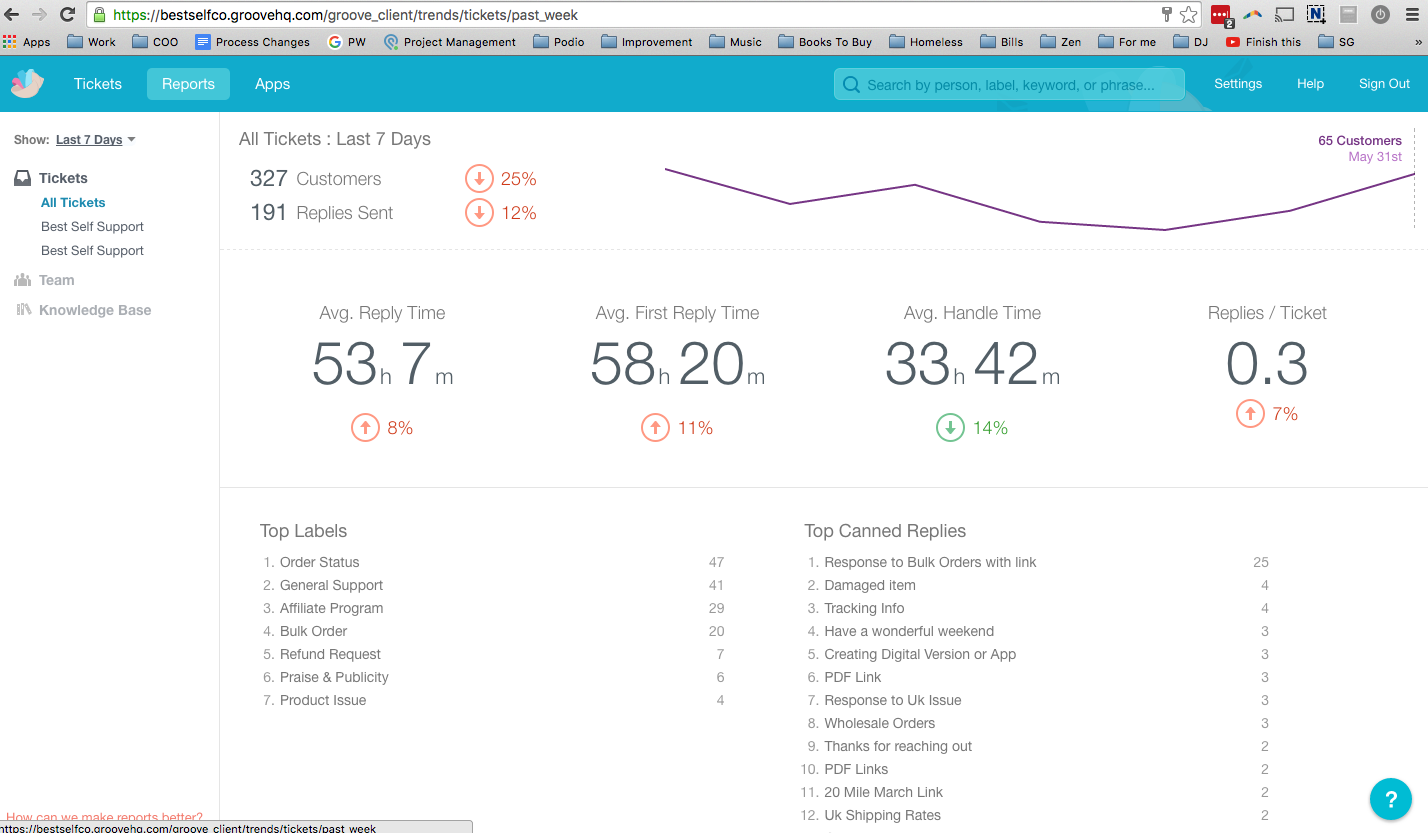Open the Last 7 Days dropdown

point(94,139)
